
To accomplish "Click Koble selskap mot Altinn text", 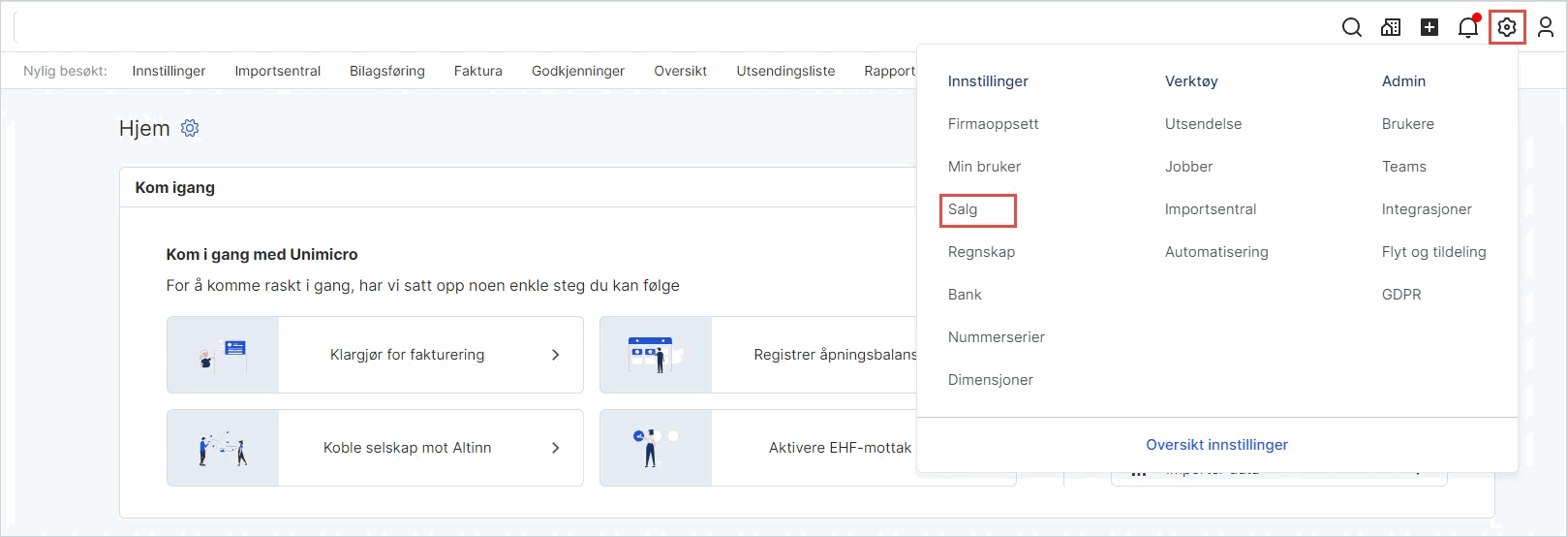I will 407,448.
